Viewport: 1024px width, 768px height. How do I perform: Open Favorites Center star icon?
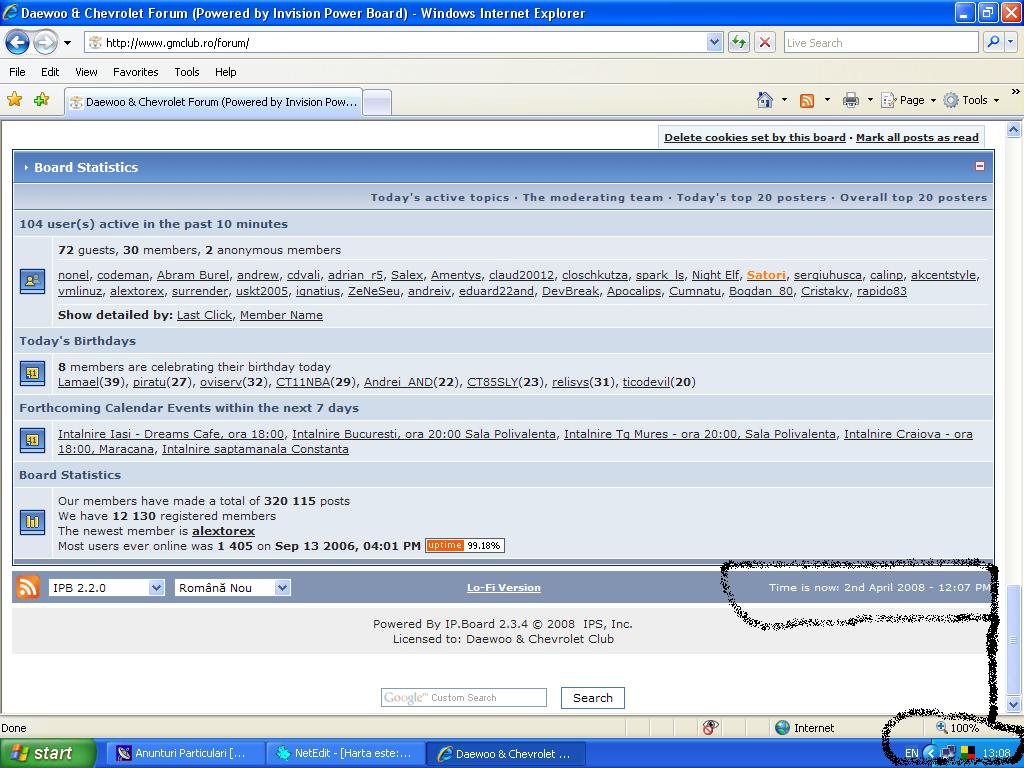pos(14,99)
